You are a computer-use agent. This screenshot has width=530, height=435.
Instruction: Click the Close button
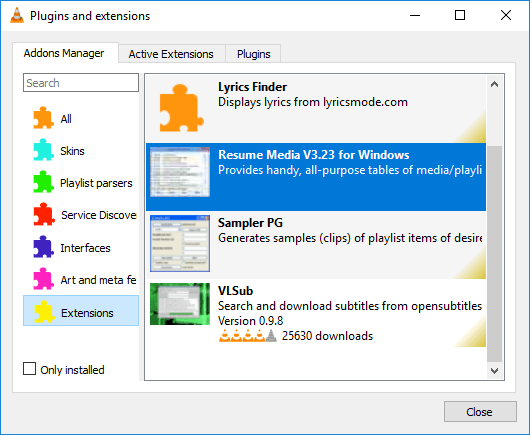point(480,412)
